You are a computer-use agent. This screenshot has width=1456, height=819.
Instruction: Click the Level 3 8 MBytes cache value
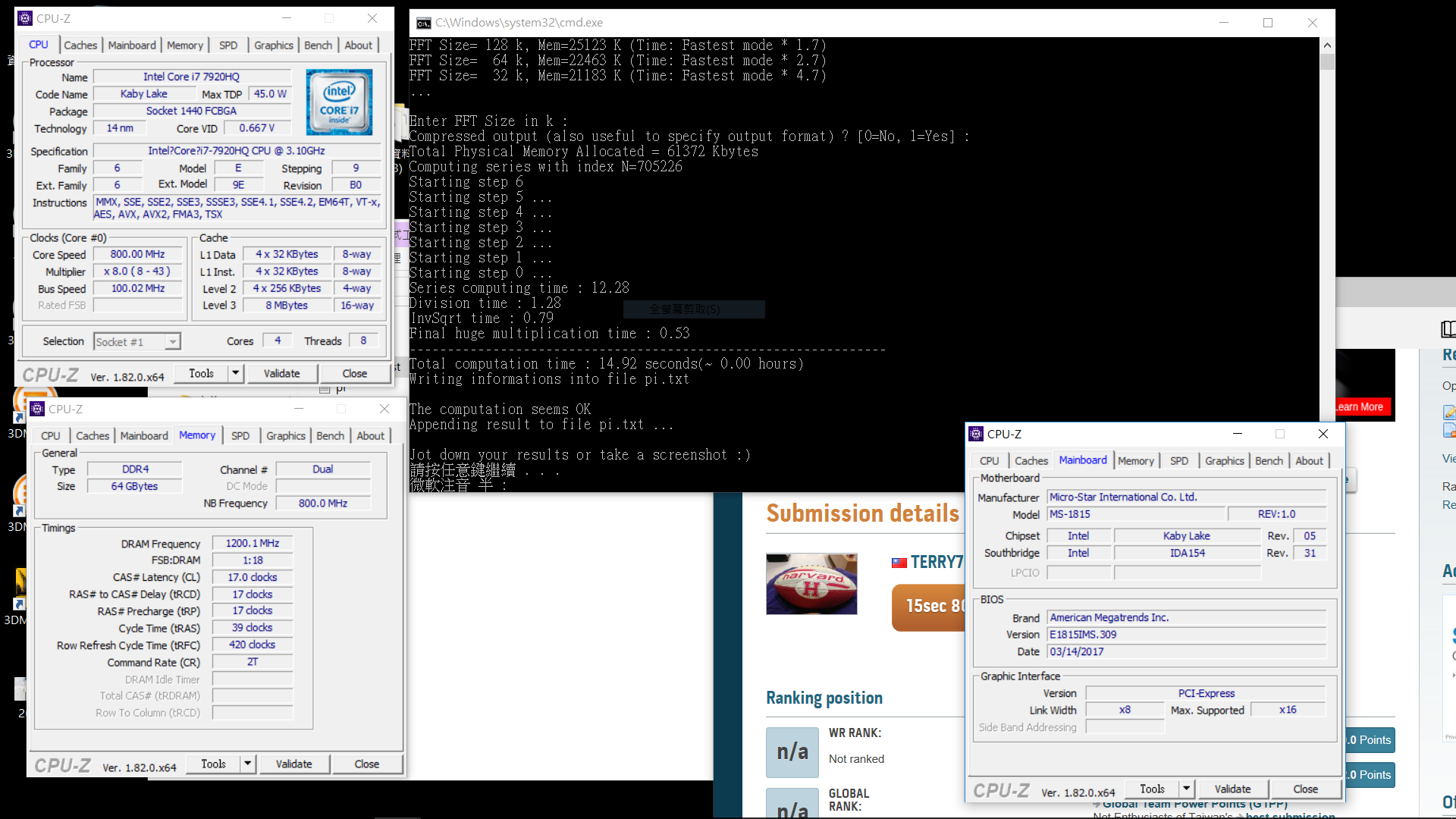pyautogui.click(x=287, y=306)
